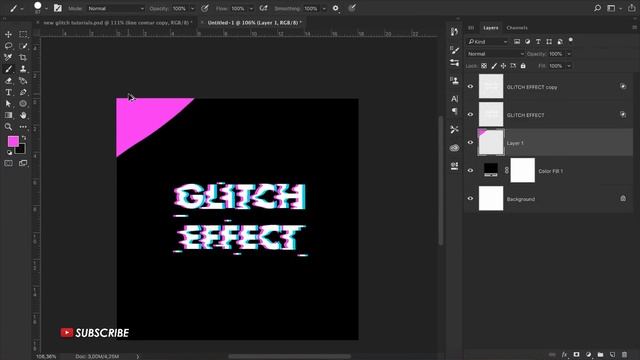
Task: Open the layer Opacity dropdown arrow
Action: [569, 54]
